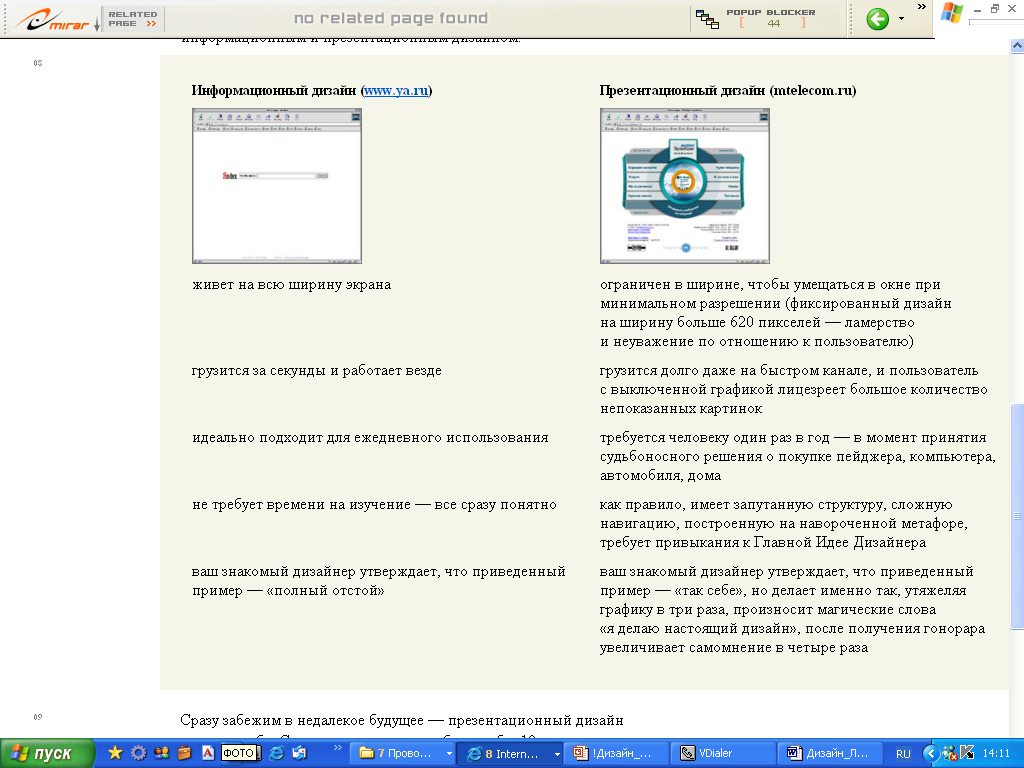The image size is (1024, 768).
Task: Click the Popup Blocker counter 44
Action: (x=773, y=24)
